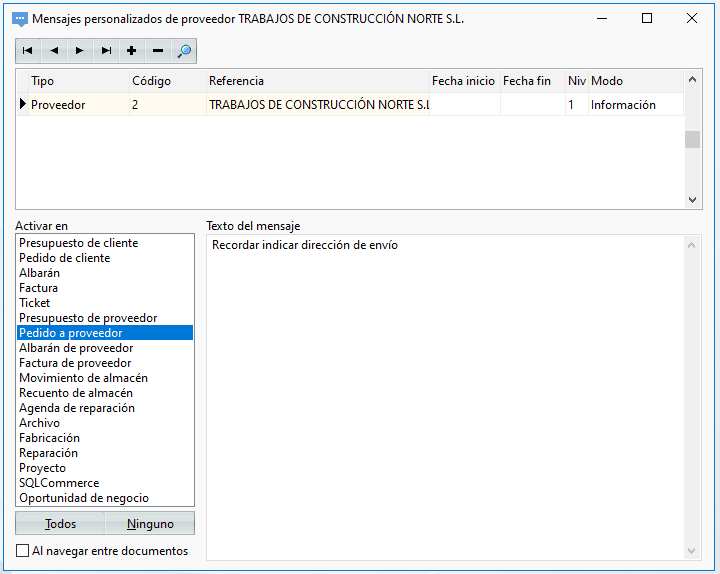
Task: Click the grid scrollbar up arrow
Action: pos(692,79)
